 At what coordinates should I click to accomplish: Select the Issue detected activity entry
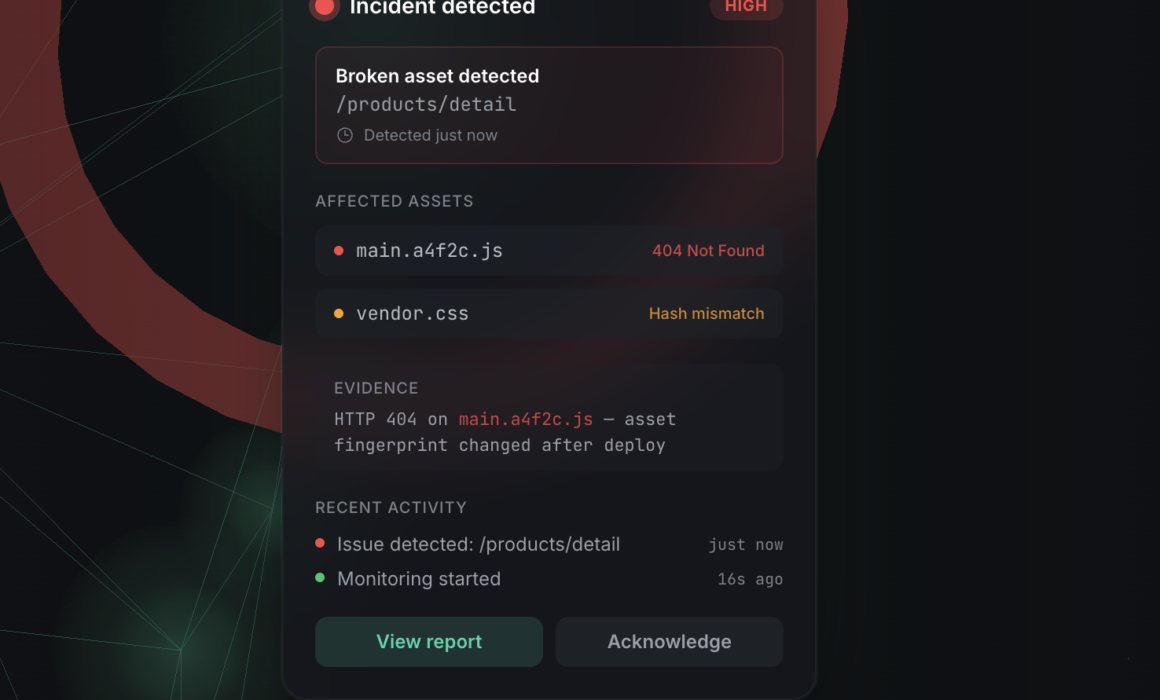[549, 545]
